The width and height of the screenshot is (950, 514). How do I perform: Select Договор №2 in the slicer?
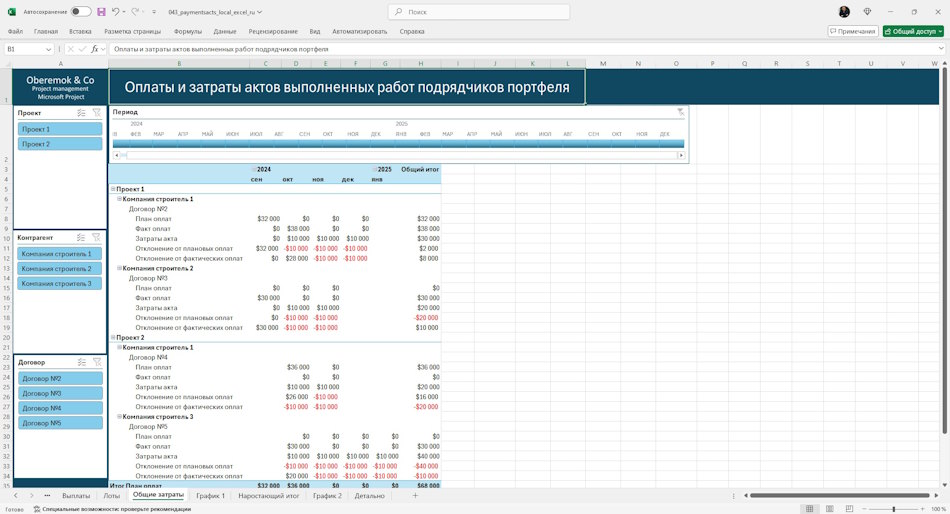(x=60, y=378)
